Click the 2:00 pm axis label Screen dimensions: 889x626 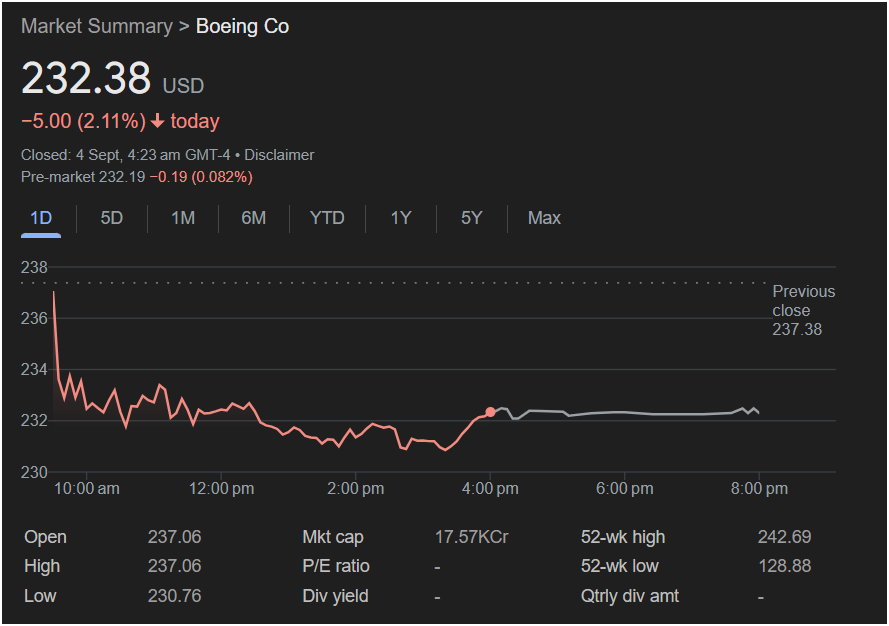click(x=355, y=489)
